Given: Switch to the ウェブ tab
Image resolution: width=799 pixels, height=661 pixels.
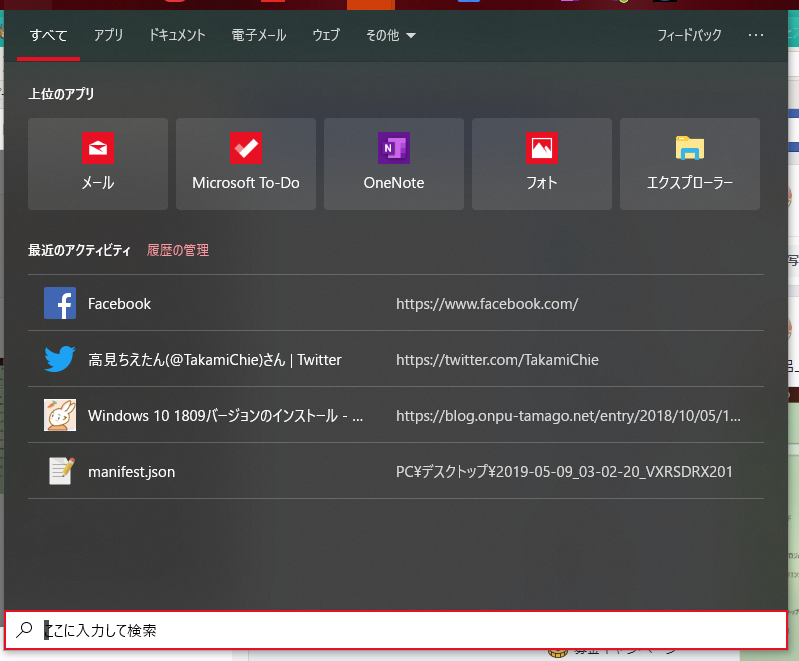Looking at the screenshot, I should 326,35.
